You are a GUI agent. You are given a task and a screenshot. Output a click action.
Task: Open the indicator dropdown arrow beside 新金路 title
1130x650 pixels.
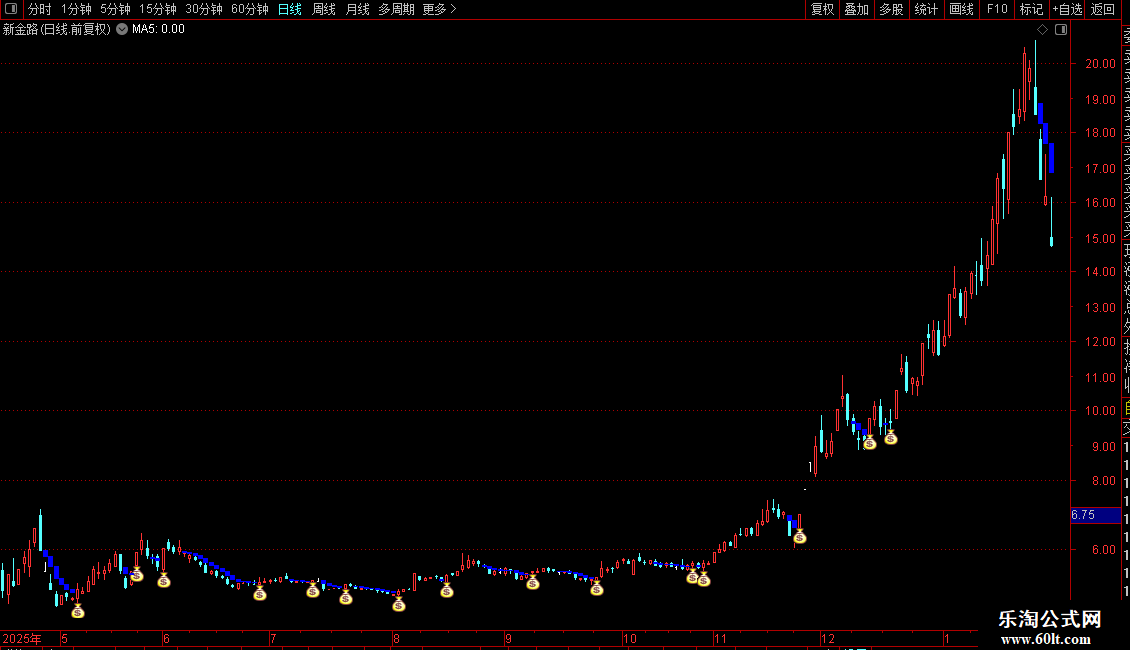click(122, 29)
